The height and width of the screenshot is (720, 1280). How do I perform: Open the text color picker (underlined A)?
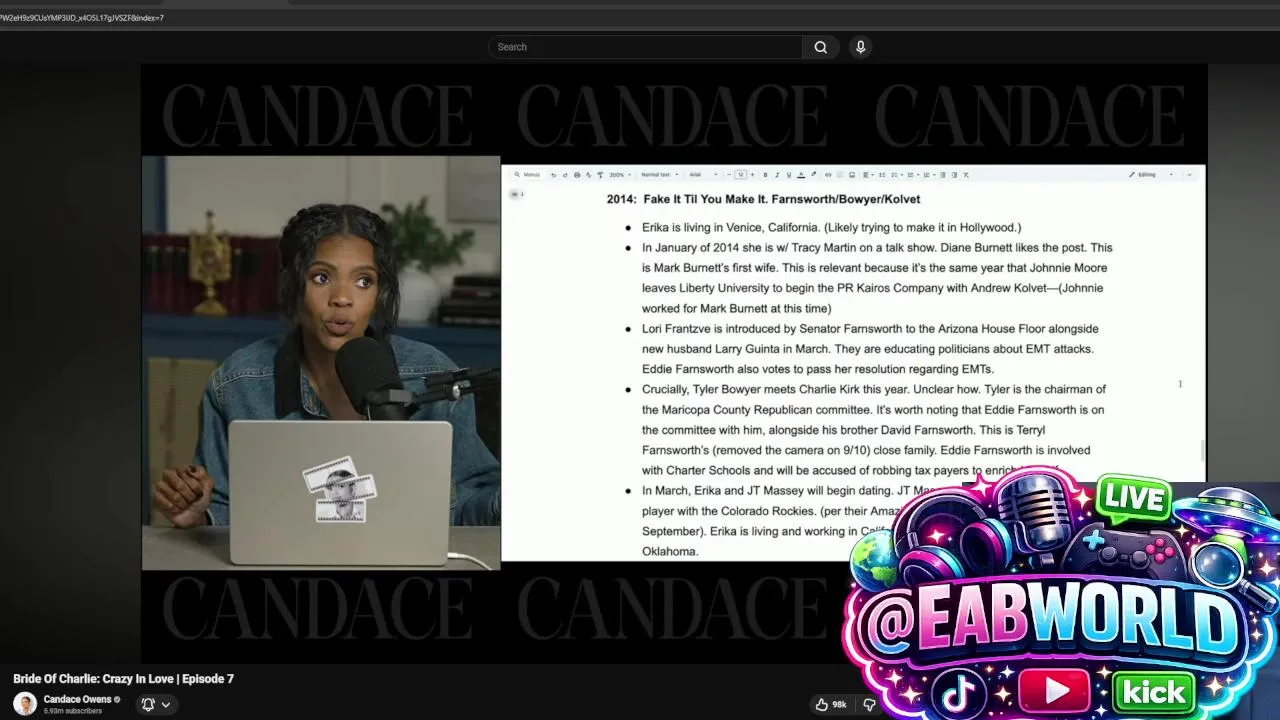[x=801, y=175]
